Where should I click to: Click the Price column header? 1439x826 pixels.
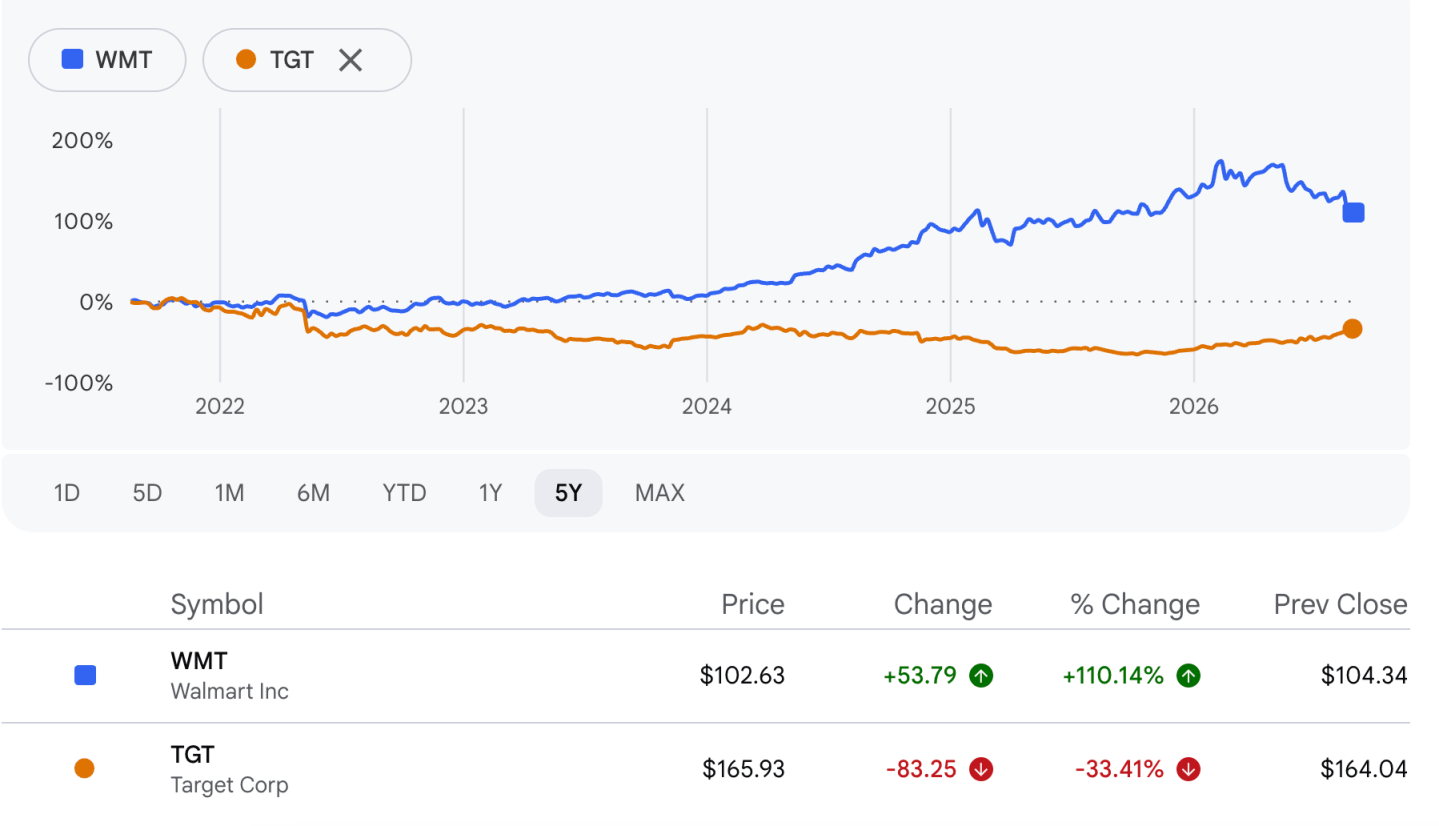tap(753, 604)
